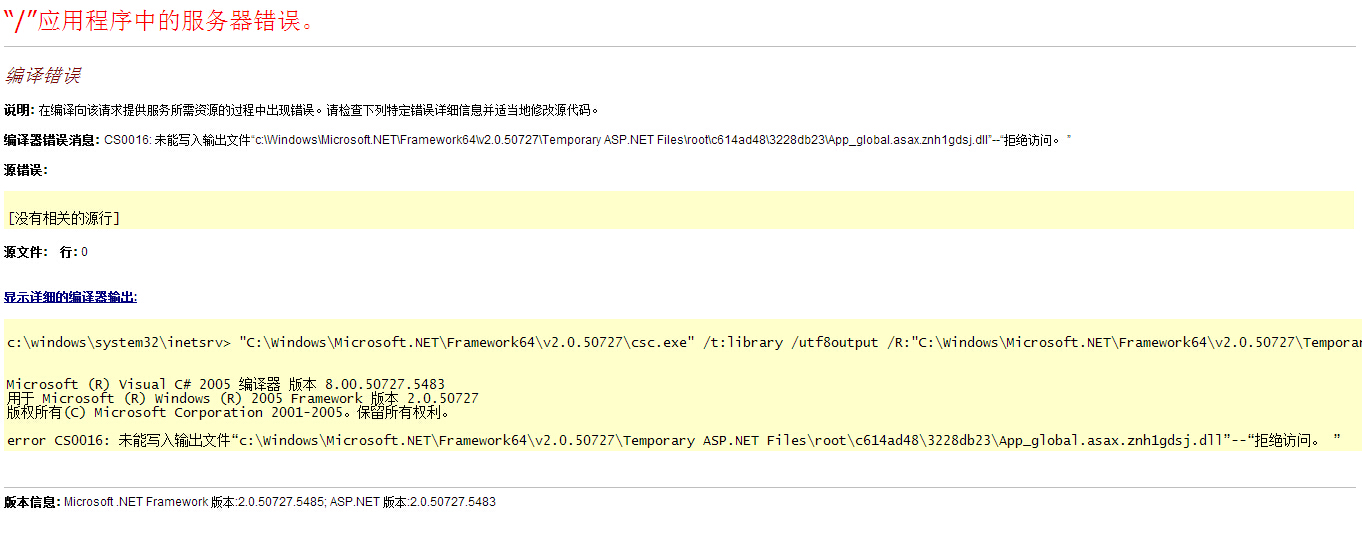Image resolution: width=1362 pixels, height=542 pixels.
Task: Click the red server error heading
Action: (160, 20)
